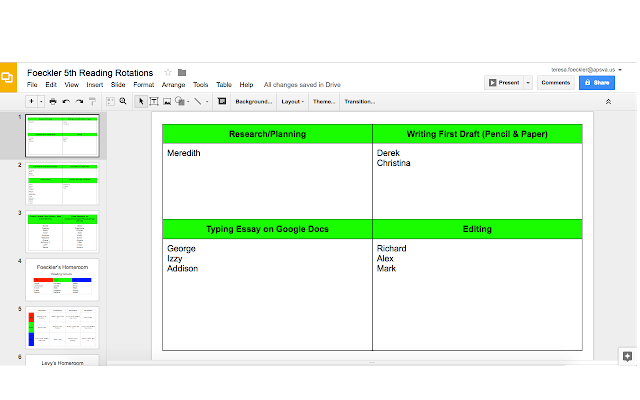The width and height of the screenshot is (640, 400).
Task: Click the Zoom magnifier tool
Action: pos(123,101)
